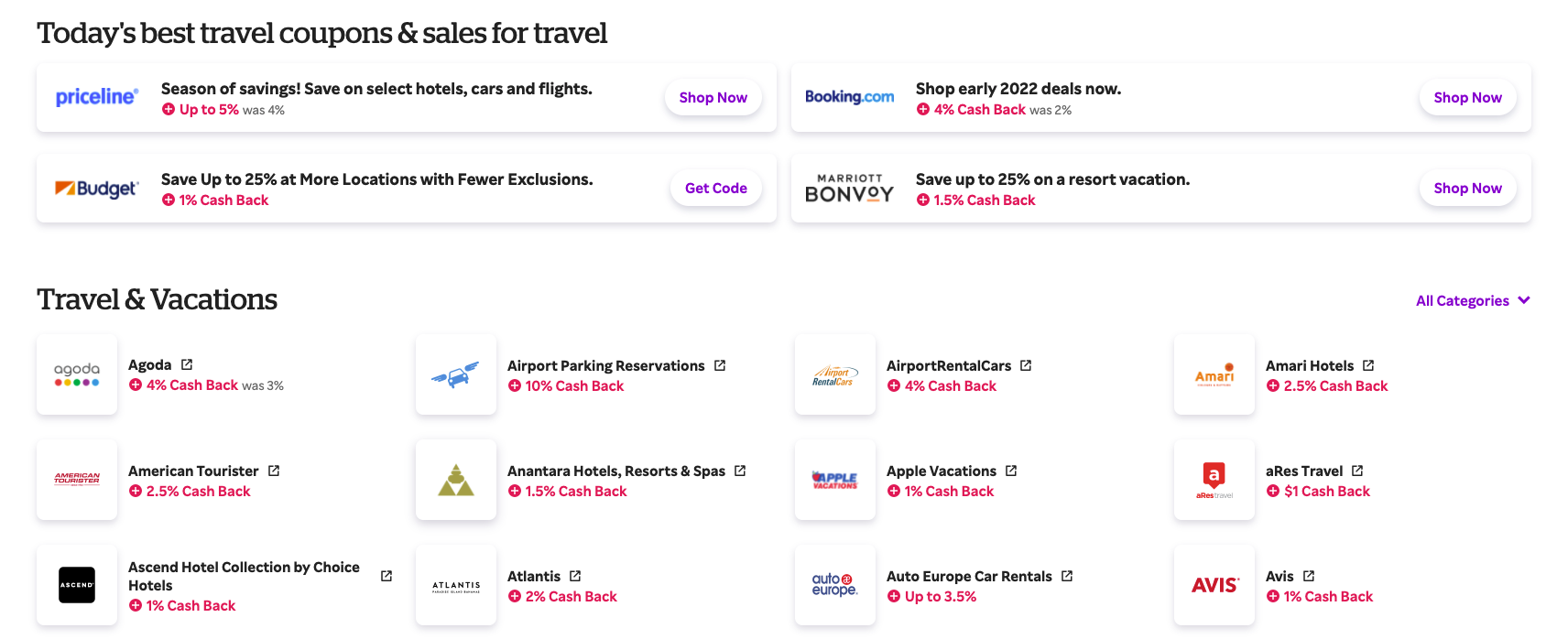Open external link icon next to American Tourister
This screenshot has width=1568, height=639.
click(x=274, y=471)
